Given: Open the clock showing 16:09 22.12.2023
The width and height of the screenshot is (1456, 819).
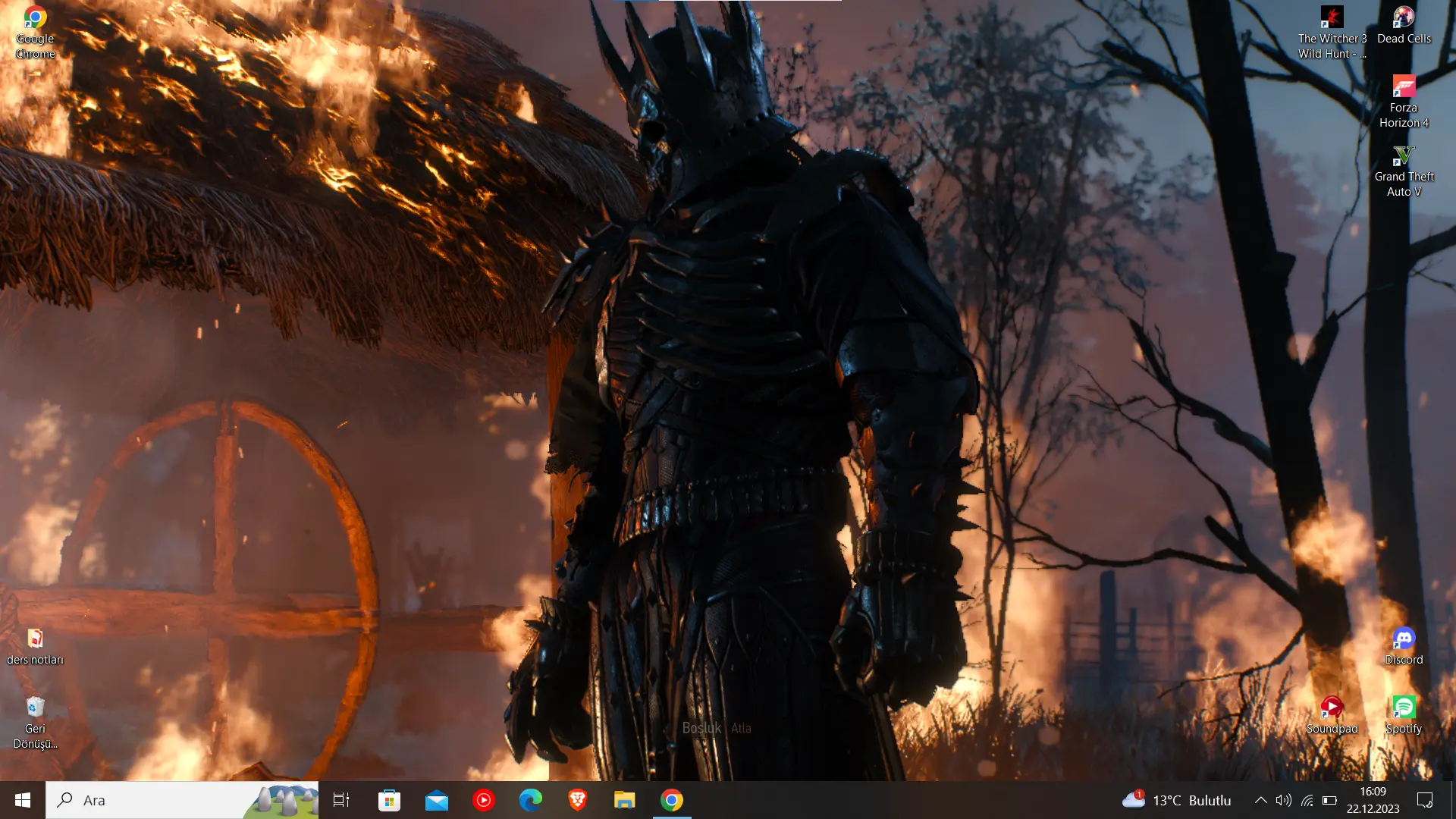Looking at the screenshot, I should pyautogui.click(x=1373, y=800).
